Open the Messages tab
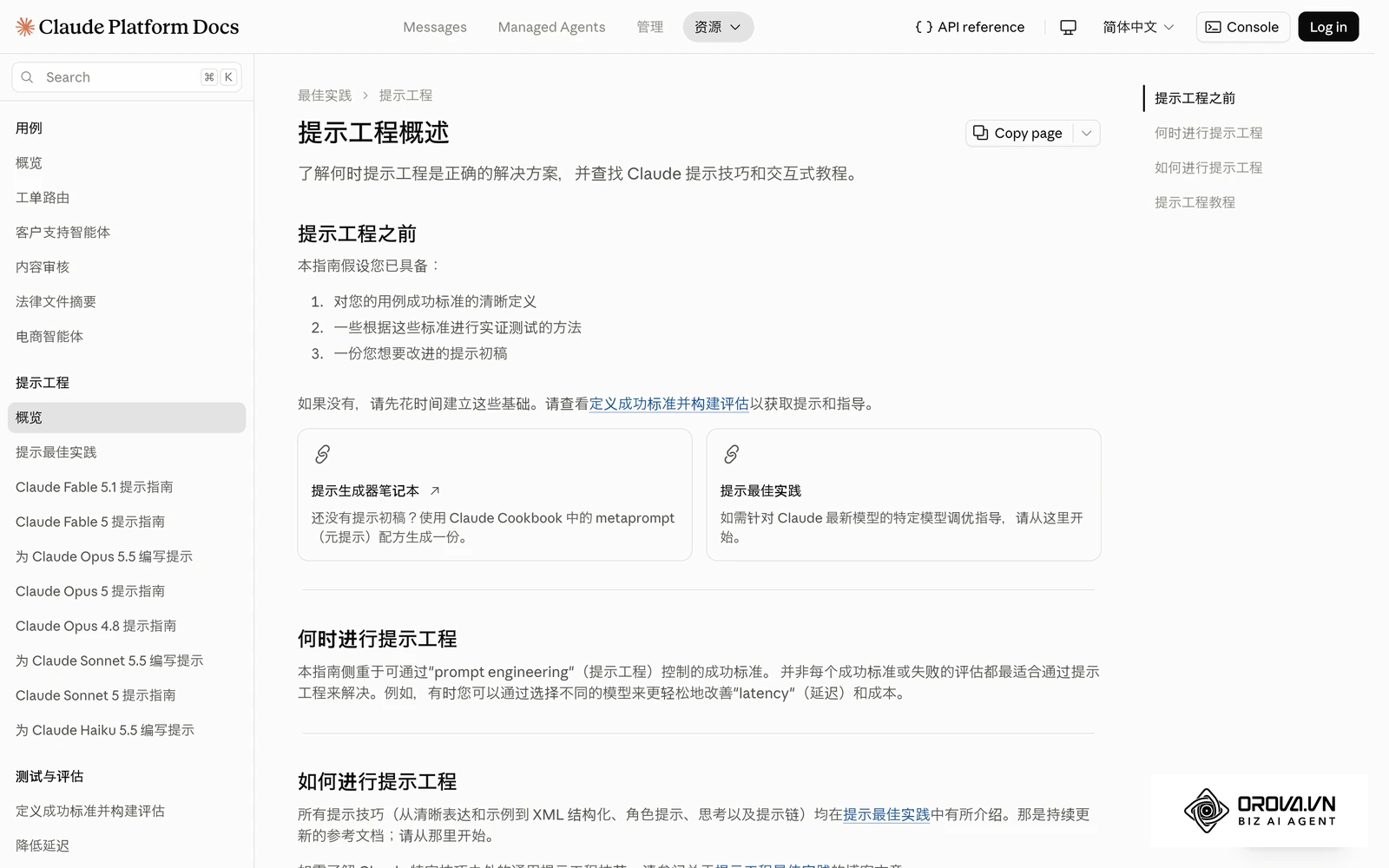1389x868 pixels. coord(435,27)
